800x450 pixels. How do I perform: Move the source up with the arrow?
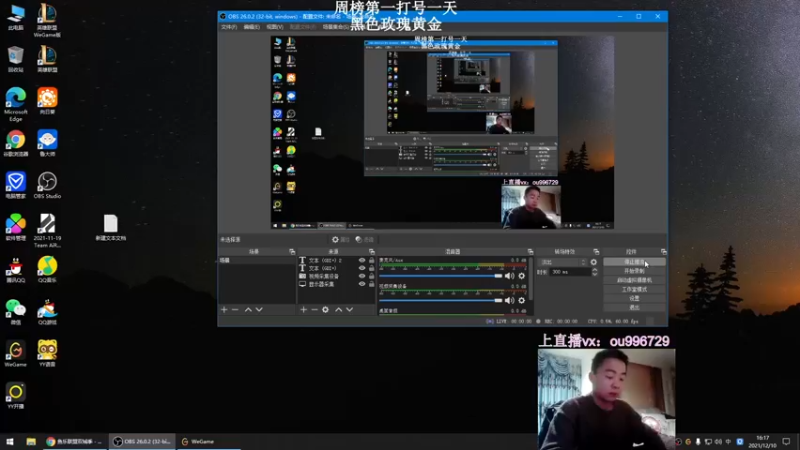(338, 310)
